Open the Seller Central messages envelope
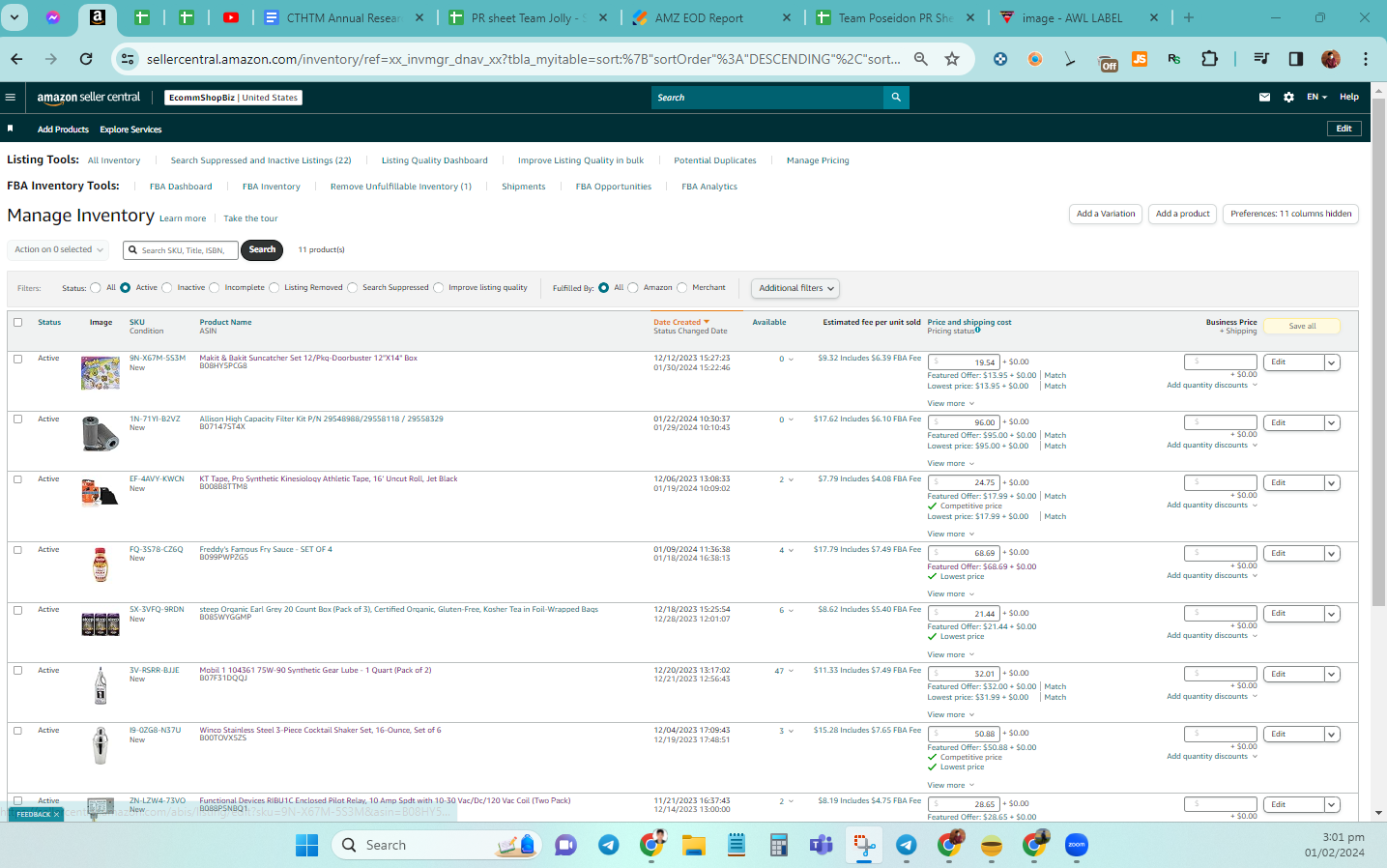 1264,97
